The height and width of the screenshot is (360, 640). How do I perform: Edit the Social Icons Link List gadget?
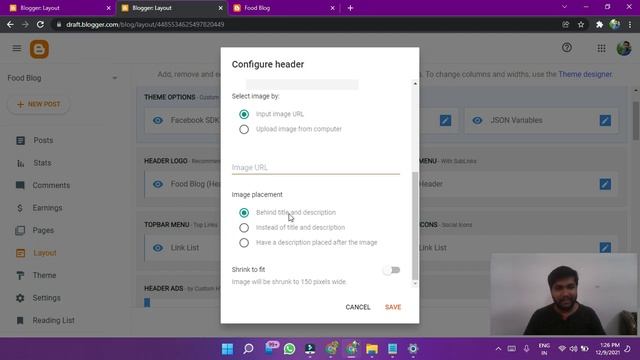(605, 248)
